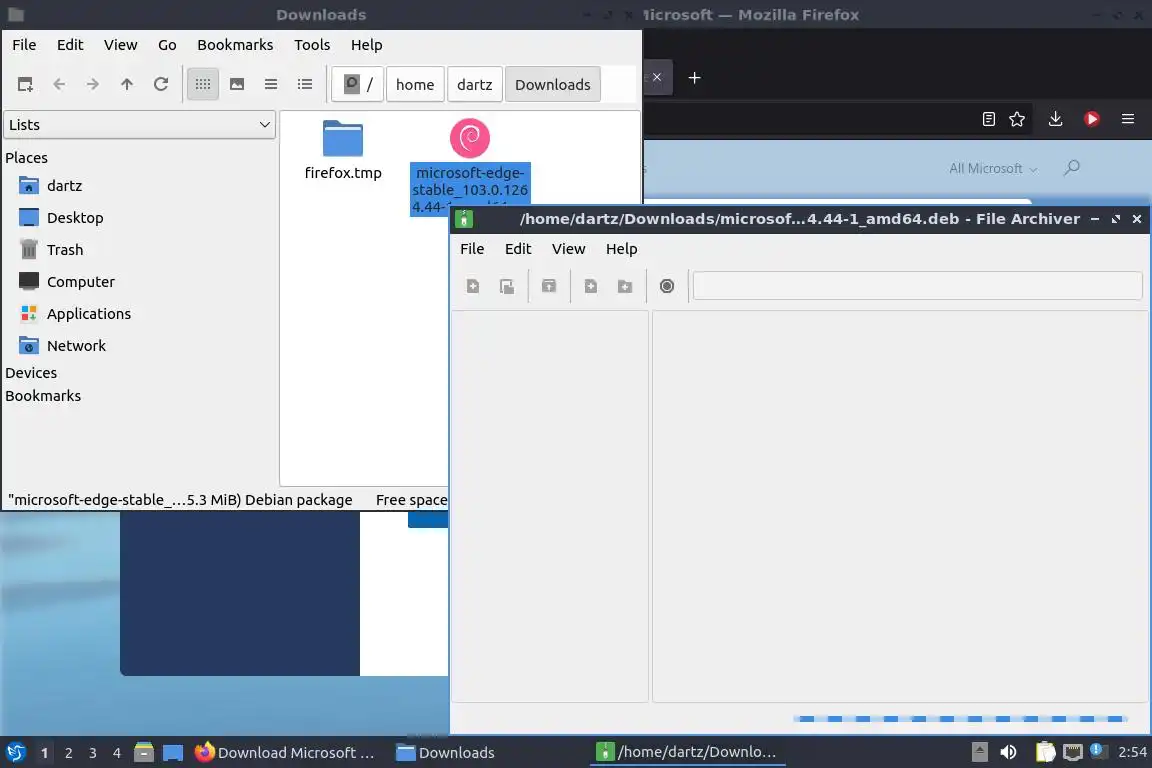Switch to detailed list view mode
The width and height of the screenshot is (1152, 768).
click(x=305, y=85)
